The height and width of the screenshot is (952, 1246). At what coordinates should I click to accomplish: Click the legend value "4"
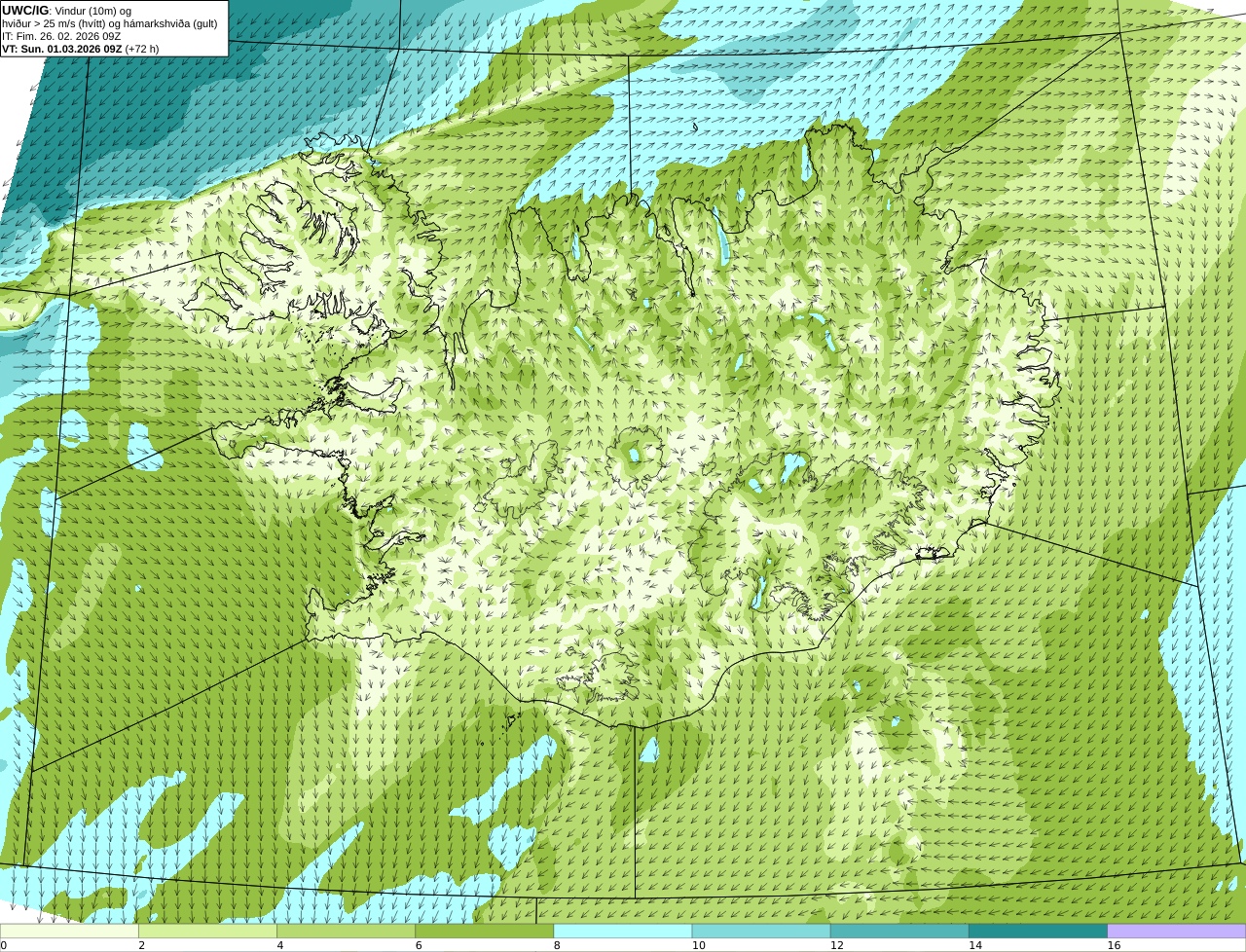pos(279,945)
